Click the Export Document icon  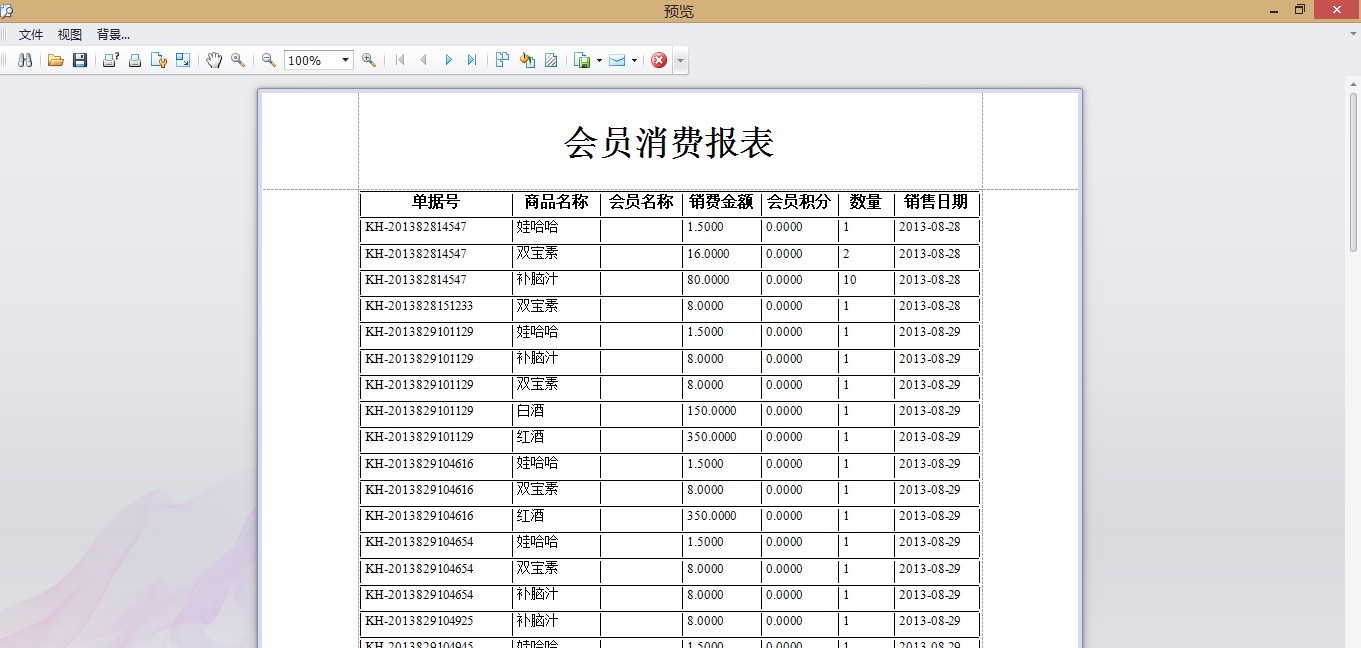[583, 60]
